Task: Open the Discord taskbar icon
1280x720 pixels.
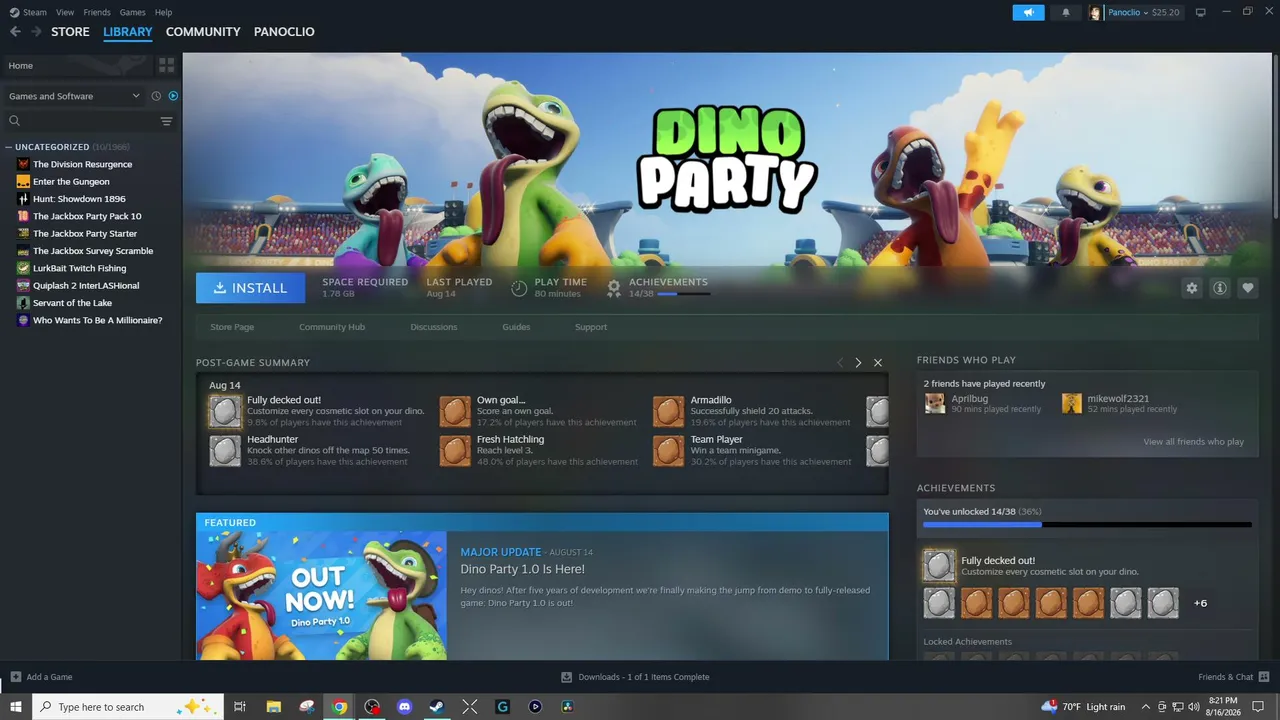Action: (x=405, y=707)
